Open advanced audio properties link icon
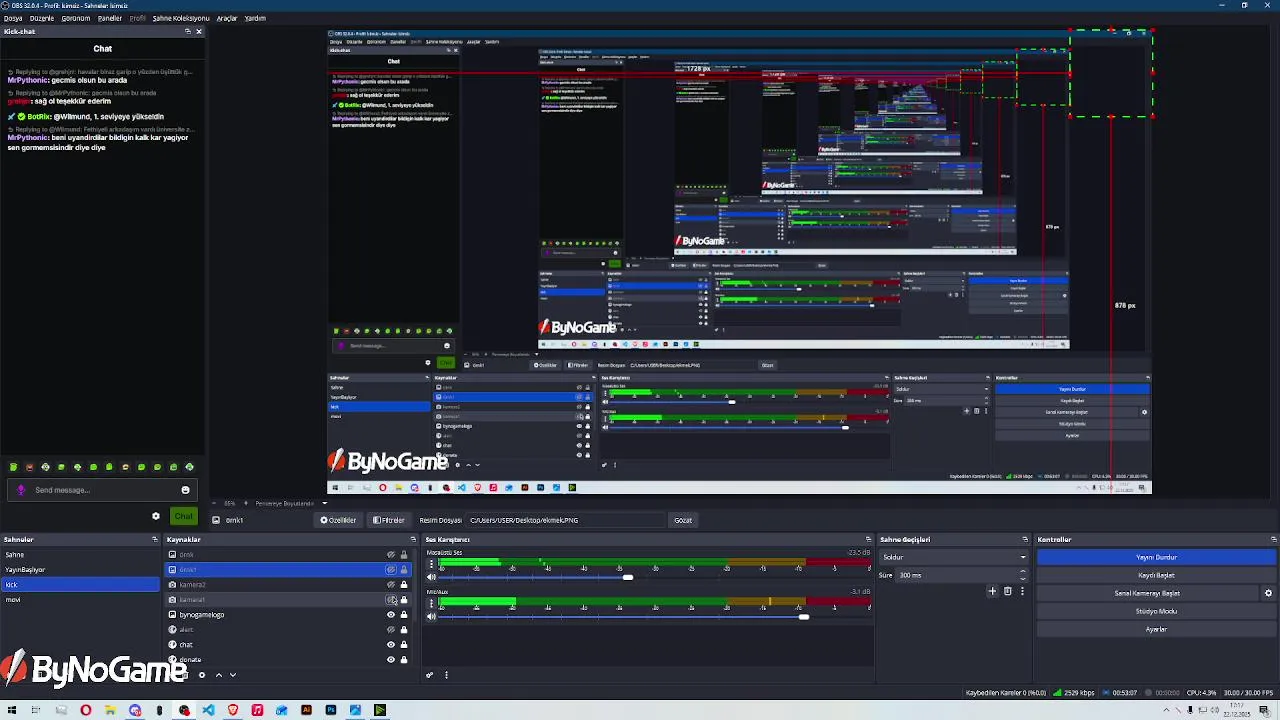The height and width of the screenshot is (720, 1280). tap(430, 675)
